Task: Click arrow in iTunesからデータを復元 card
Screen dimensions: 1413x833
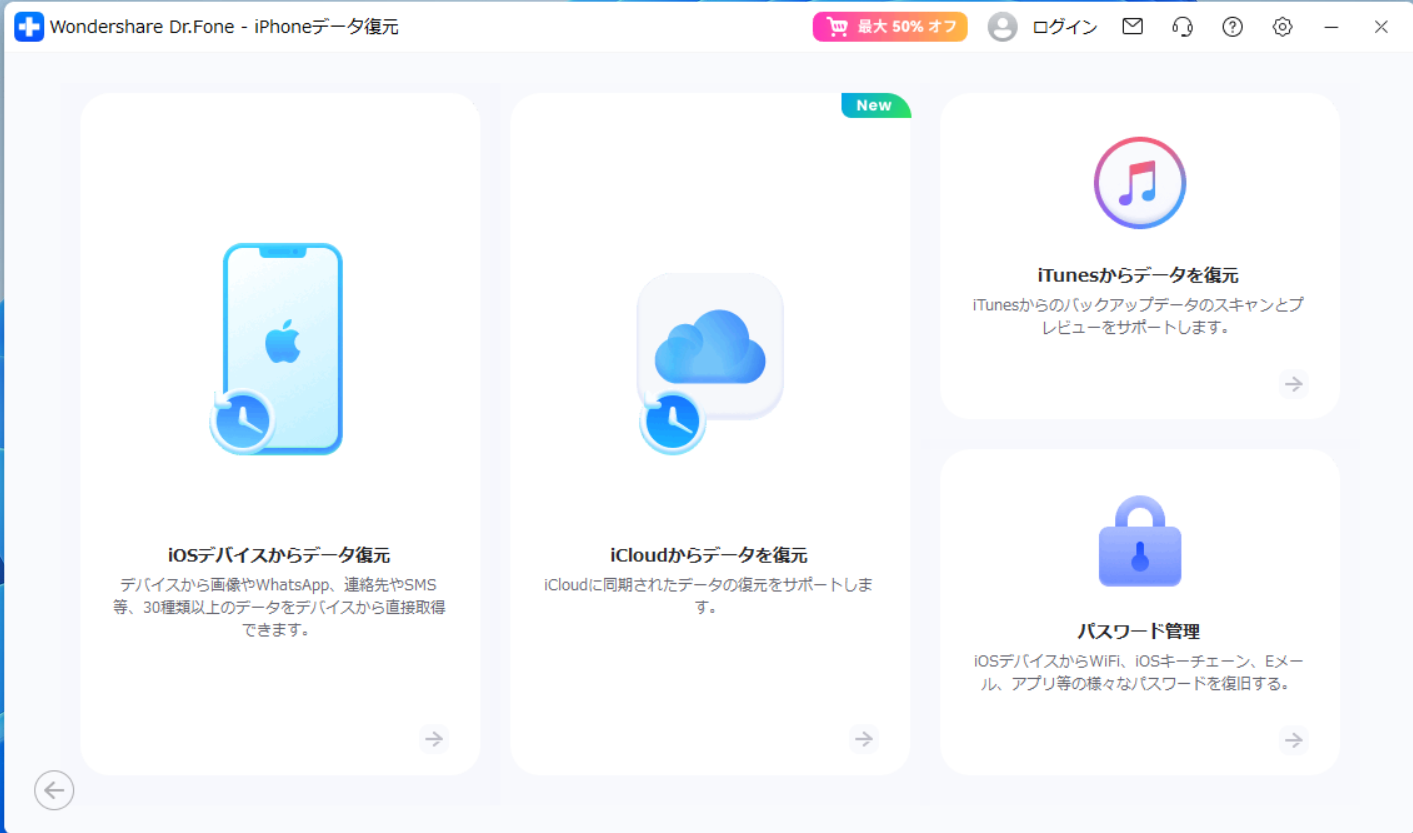Action: tap(1294, 384)
